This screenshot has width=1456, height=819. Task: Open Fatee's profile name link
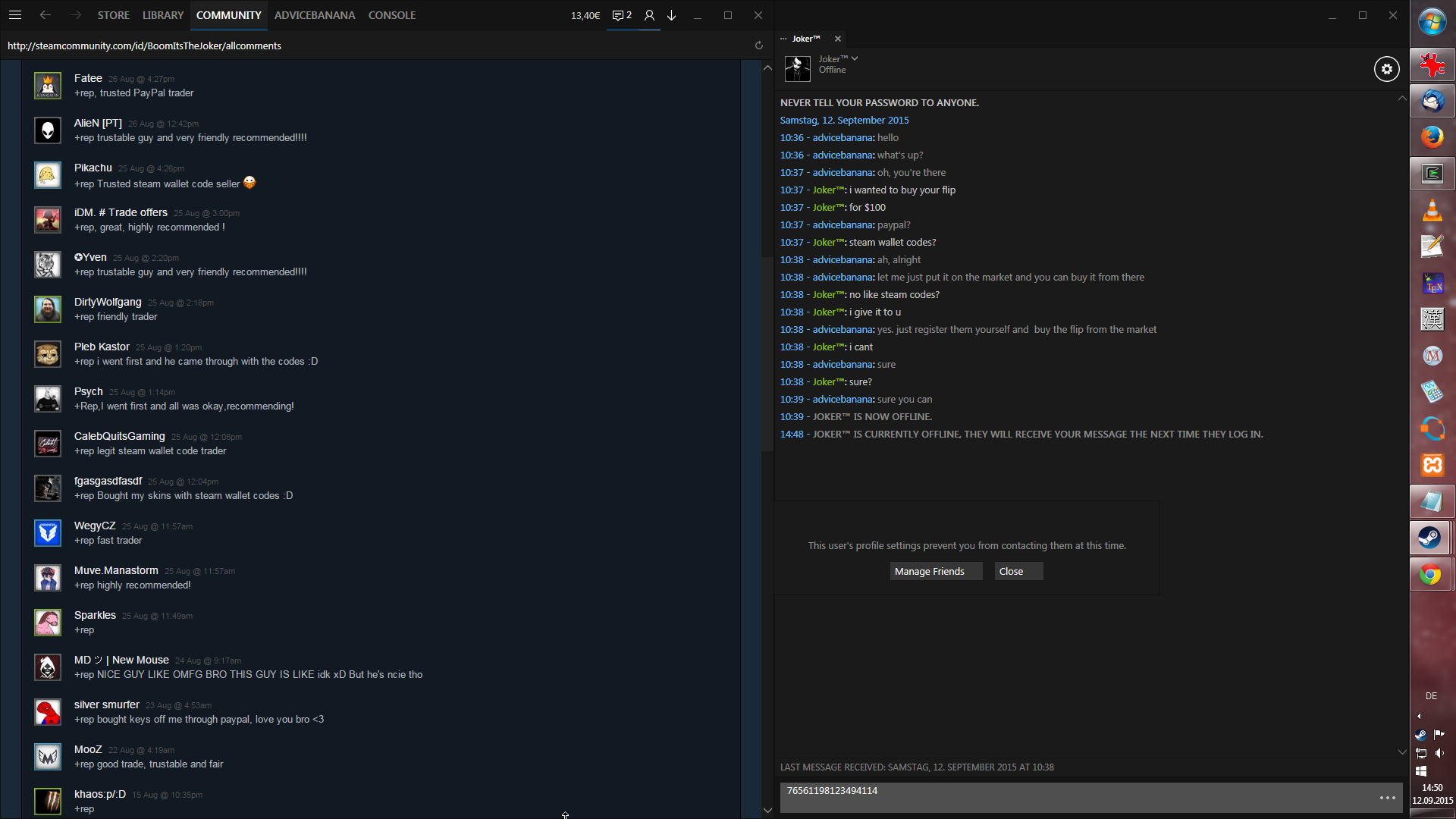pyautogui.click(x=88, y=78)
